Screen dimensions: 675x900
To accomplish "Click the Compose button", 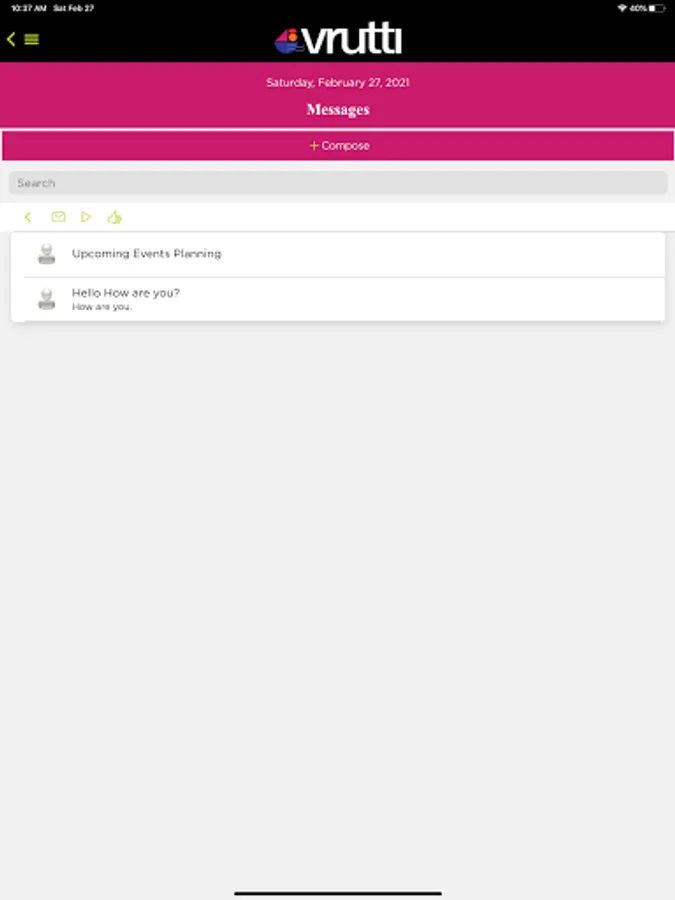I will pyautogui.click(x=338, y=146).
